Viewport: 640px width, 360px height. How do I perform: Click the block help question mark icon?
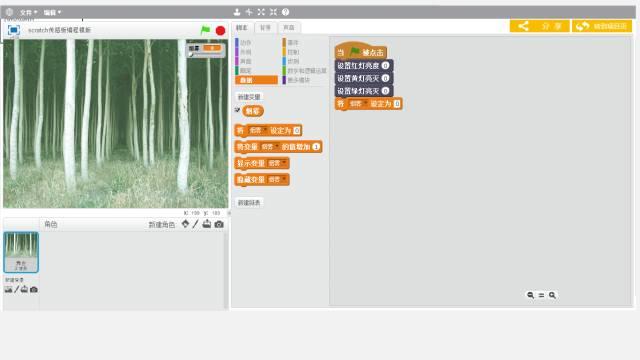(x=286, y=12)
